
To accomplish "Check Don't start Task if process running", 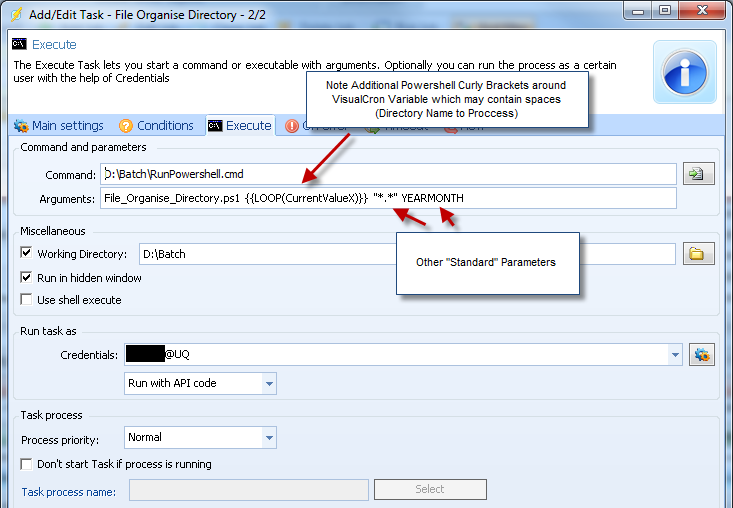I will [x=27, y=464].
